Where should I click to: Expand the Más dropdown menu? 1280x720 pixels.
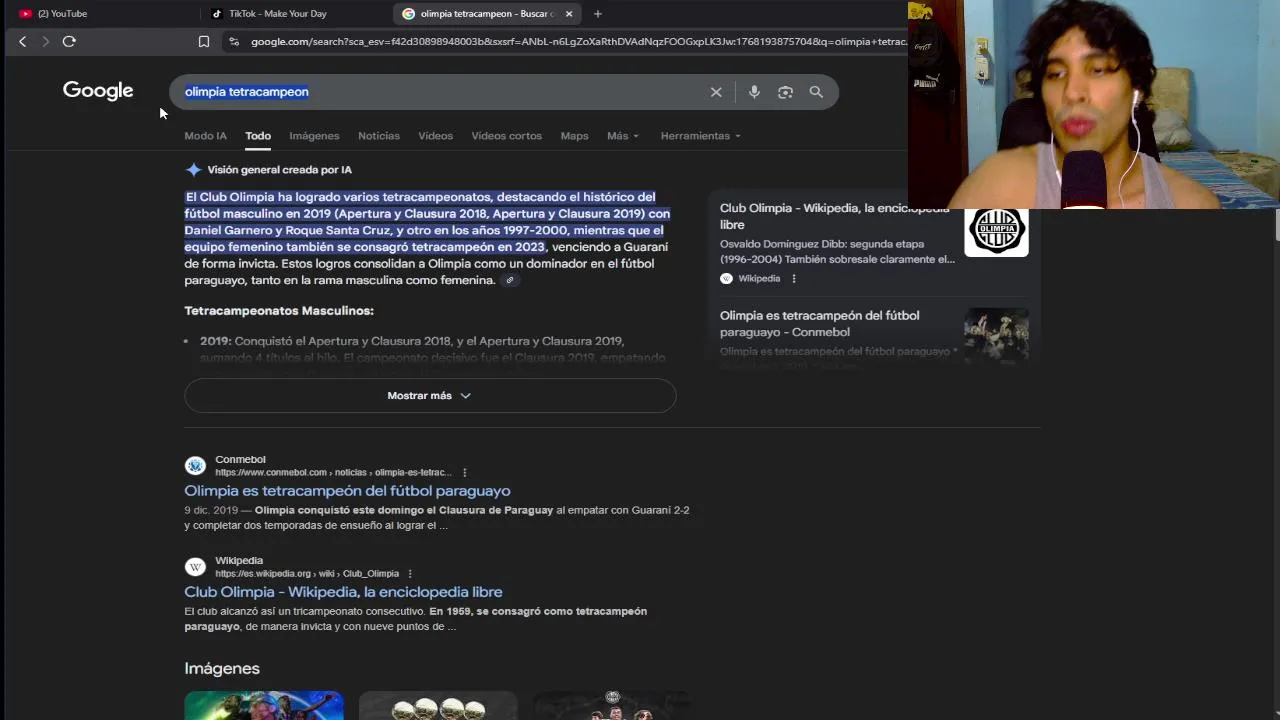pyautogui.click(x=622, y=136)
